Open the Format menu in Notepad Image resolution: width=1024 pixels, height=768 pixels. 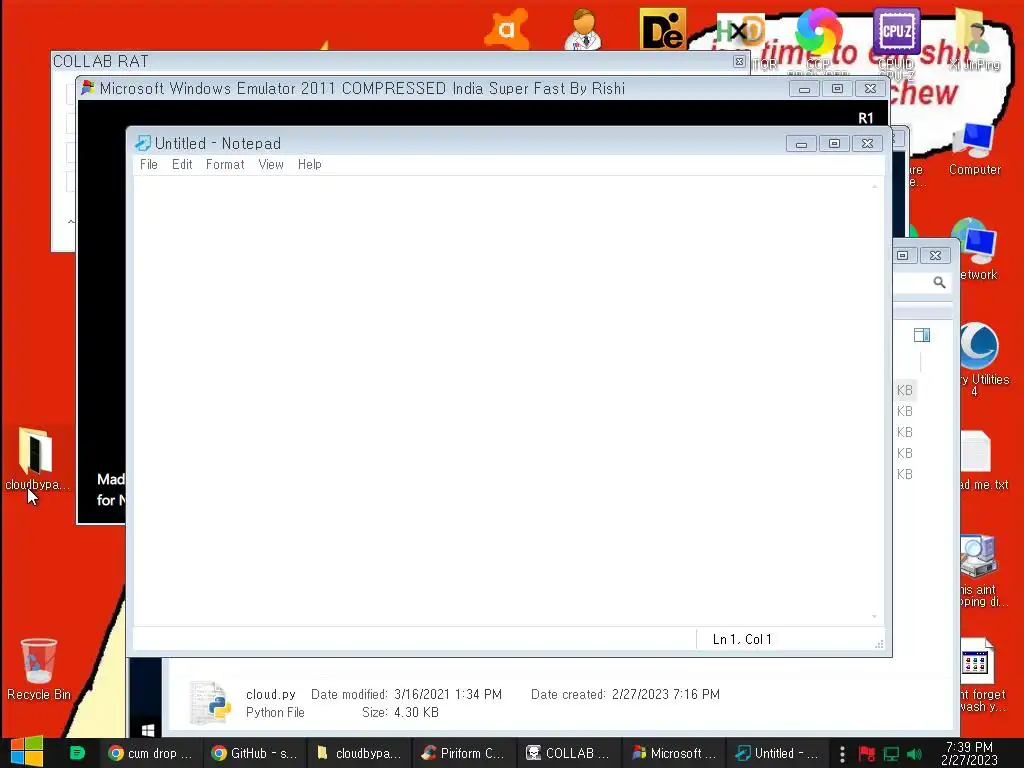[225, 165]
